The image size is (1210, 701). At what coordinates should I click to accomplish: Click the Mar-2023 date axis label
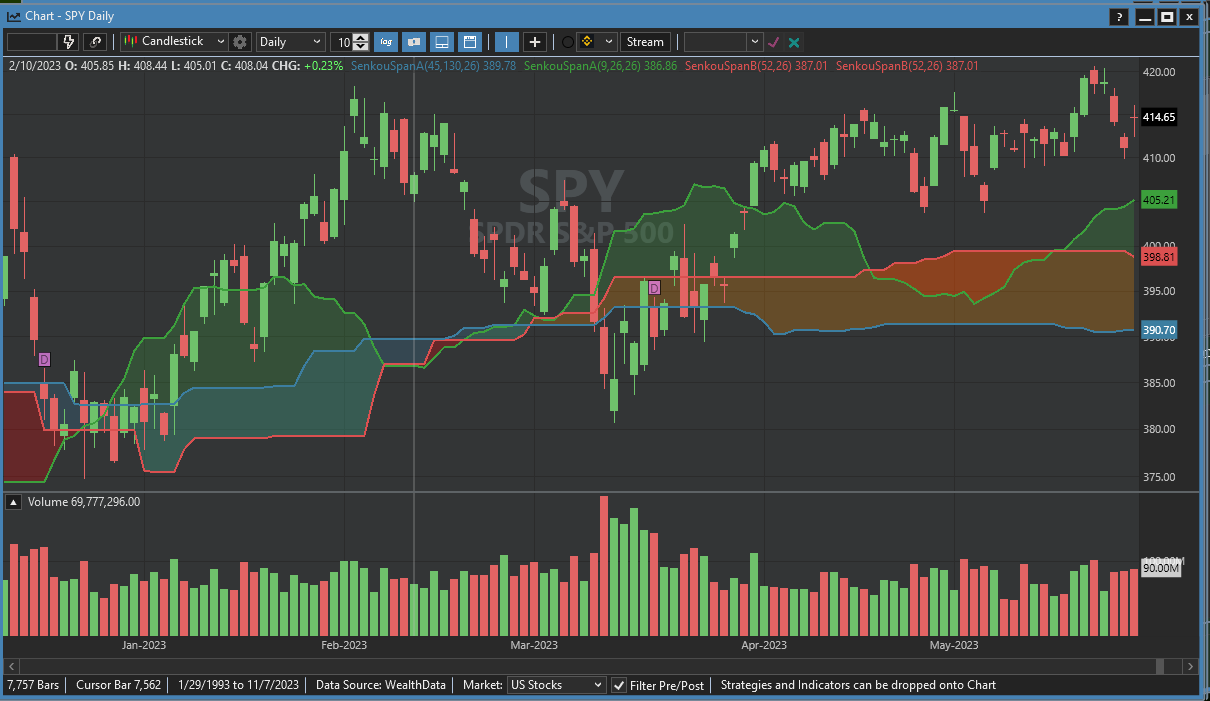[533, 645]
